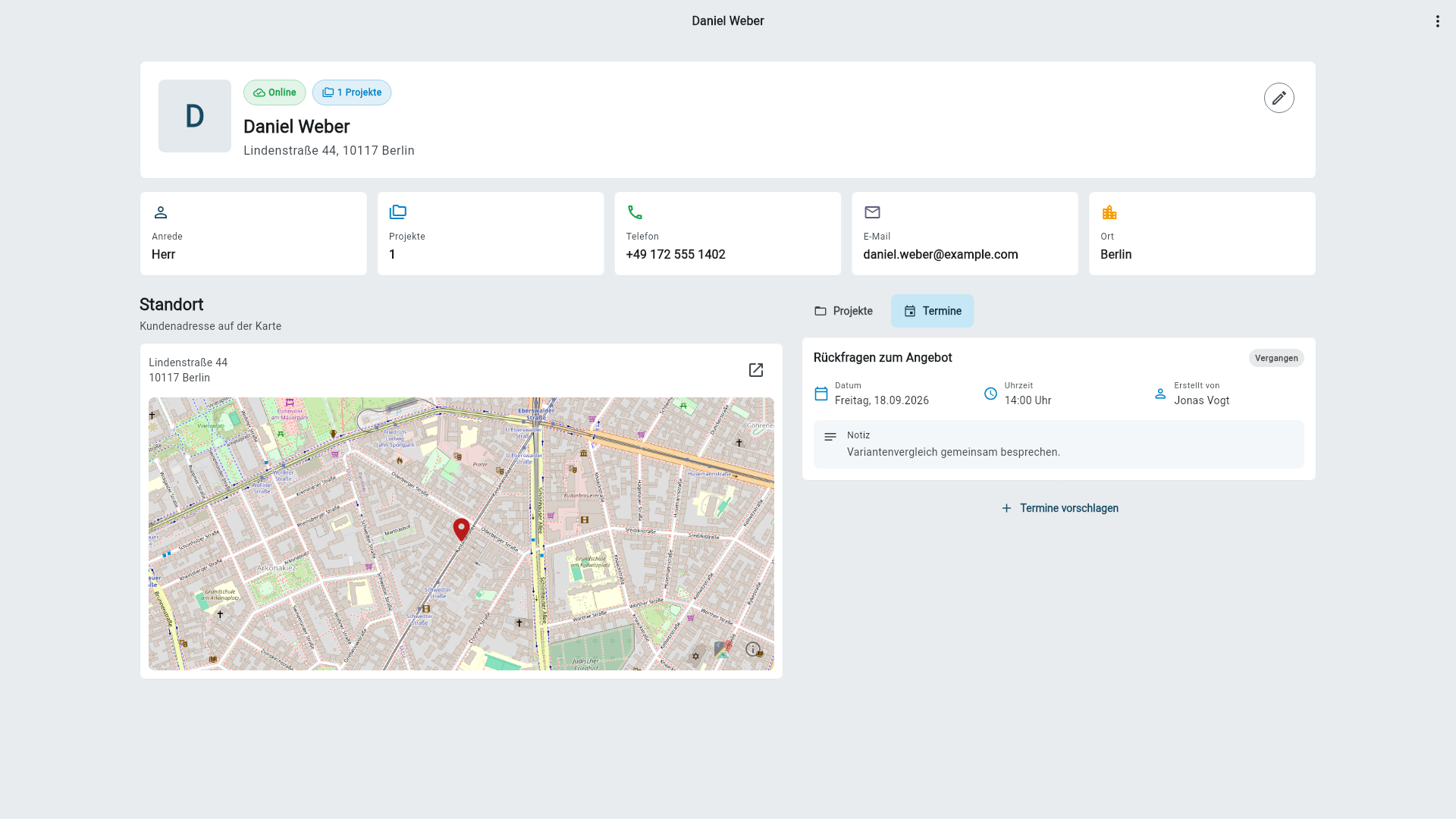Click the calendar icon beside Datum

[821, 394]
